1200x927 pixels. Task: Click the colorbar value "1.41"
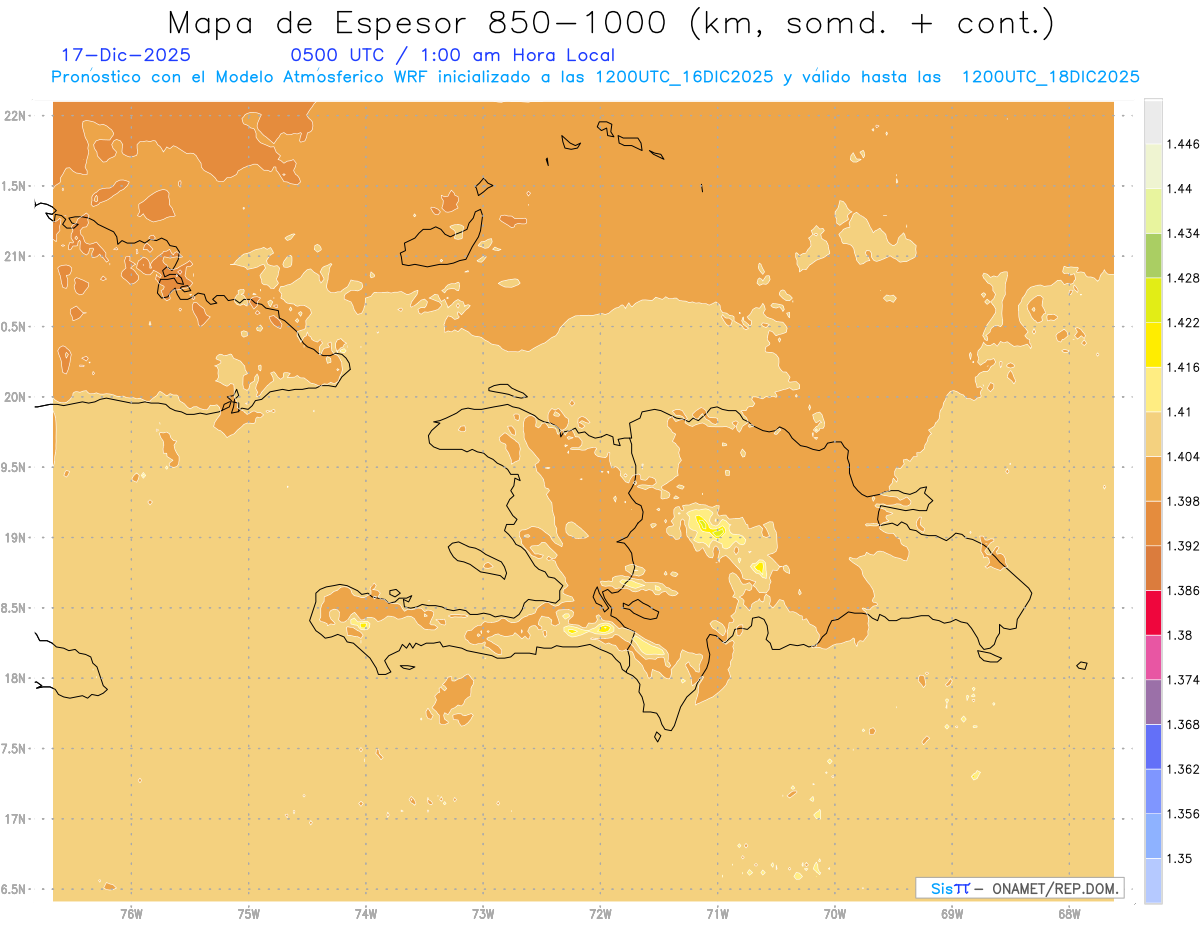[x=1179, y=411]
